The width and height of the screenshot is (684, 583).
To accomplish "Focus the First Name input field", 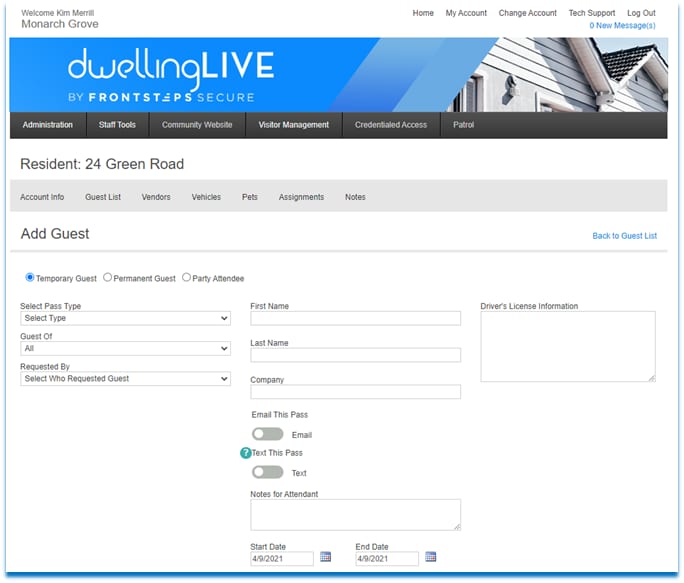I will (x=356, y=318).
